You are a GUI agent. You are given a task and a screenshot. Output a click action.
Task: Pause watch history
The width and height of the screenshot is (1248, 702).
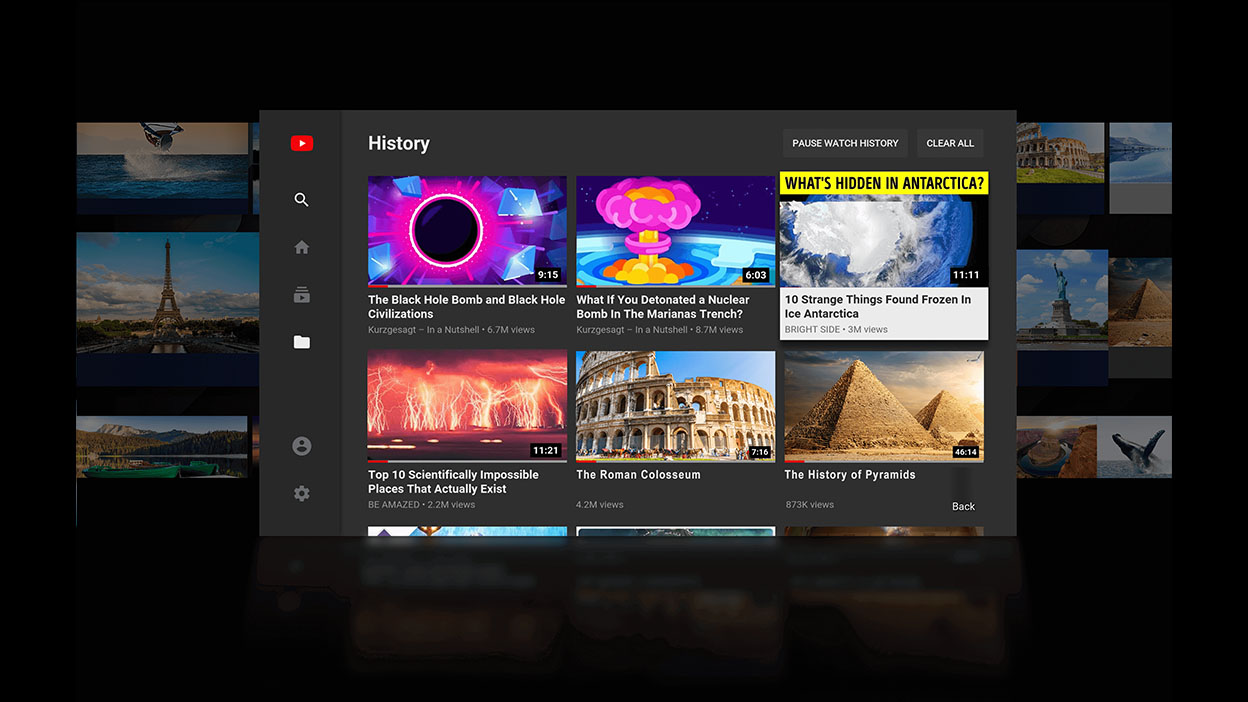(x=844, y=143)
